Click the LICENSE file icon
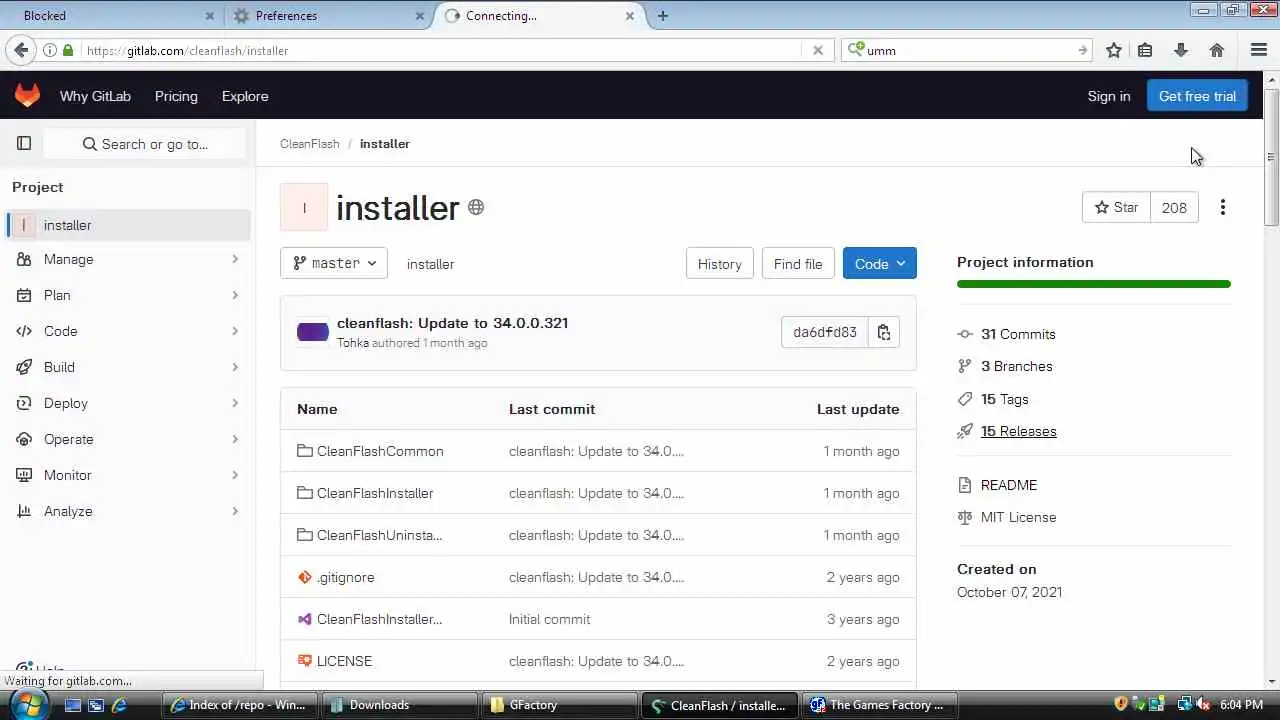Viewport: 1280px width, 720px height. pos(305,661)
